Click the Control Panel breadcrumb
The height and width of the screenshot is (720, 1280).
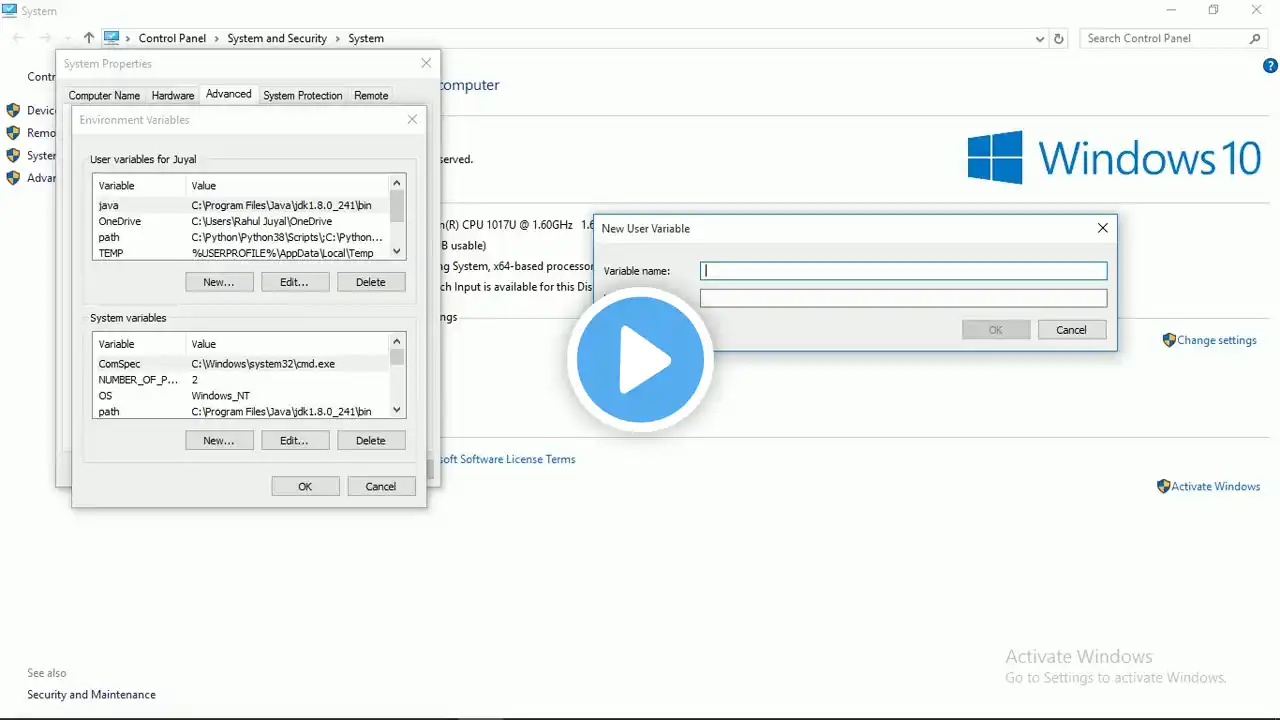(172, 38)
